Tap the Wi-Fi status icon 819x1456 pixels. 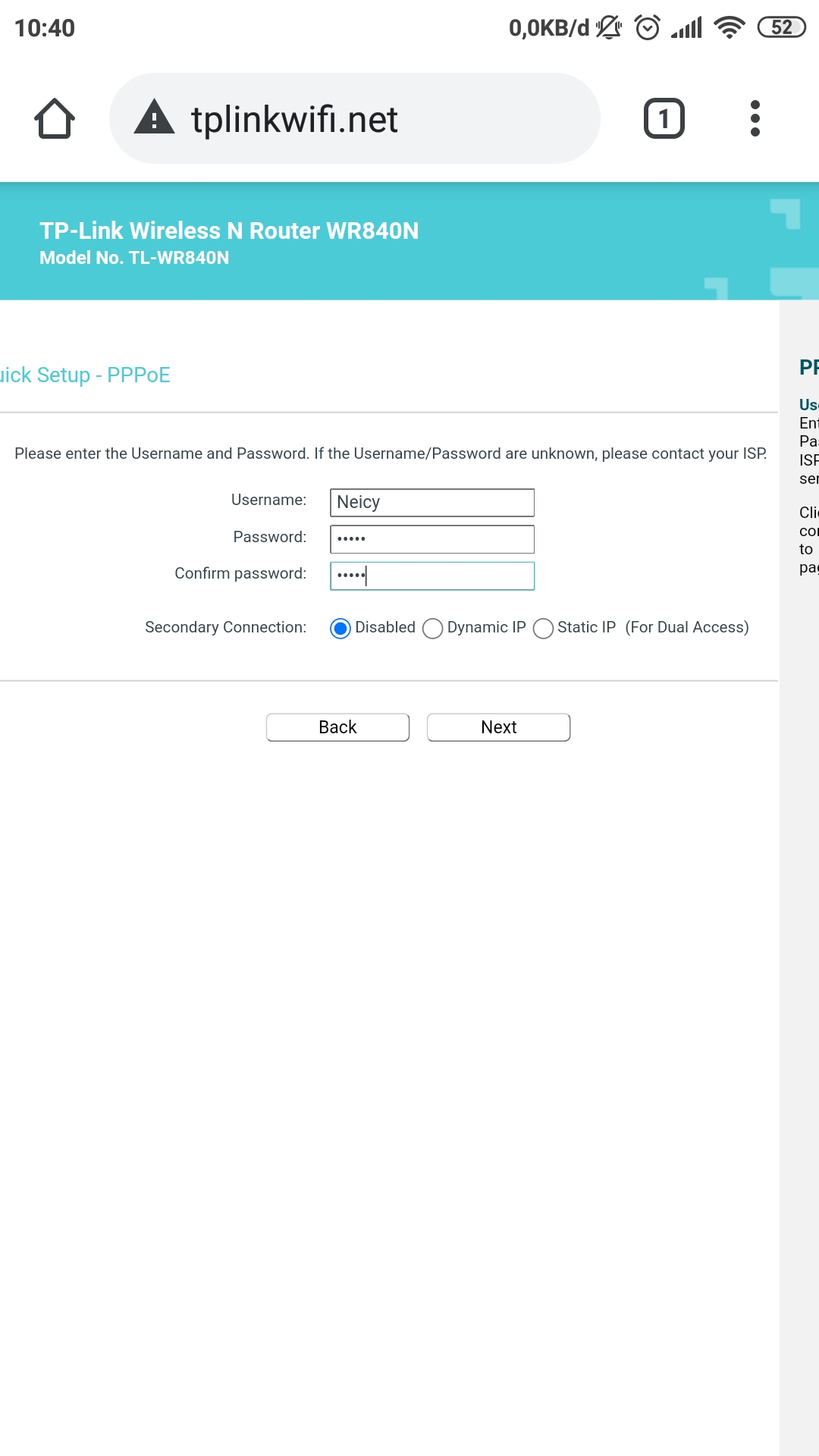(x=730, y=28)
